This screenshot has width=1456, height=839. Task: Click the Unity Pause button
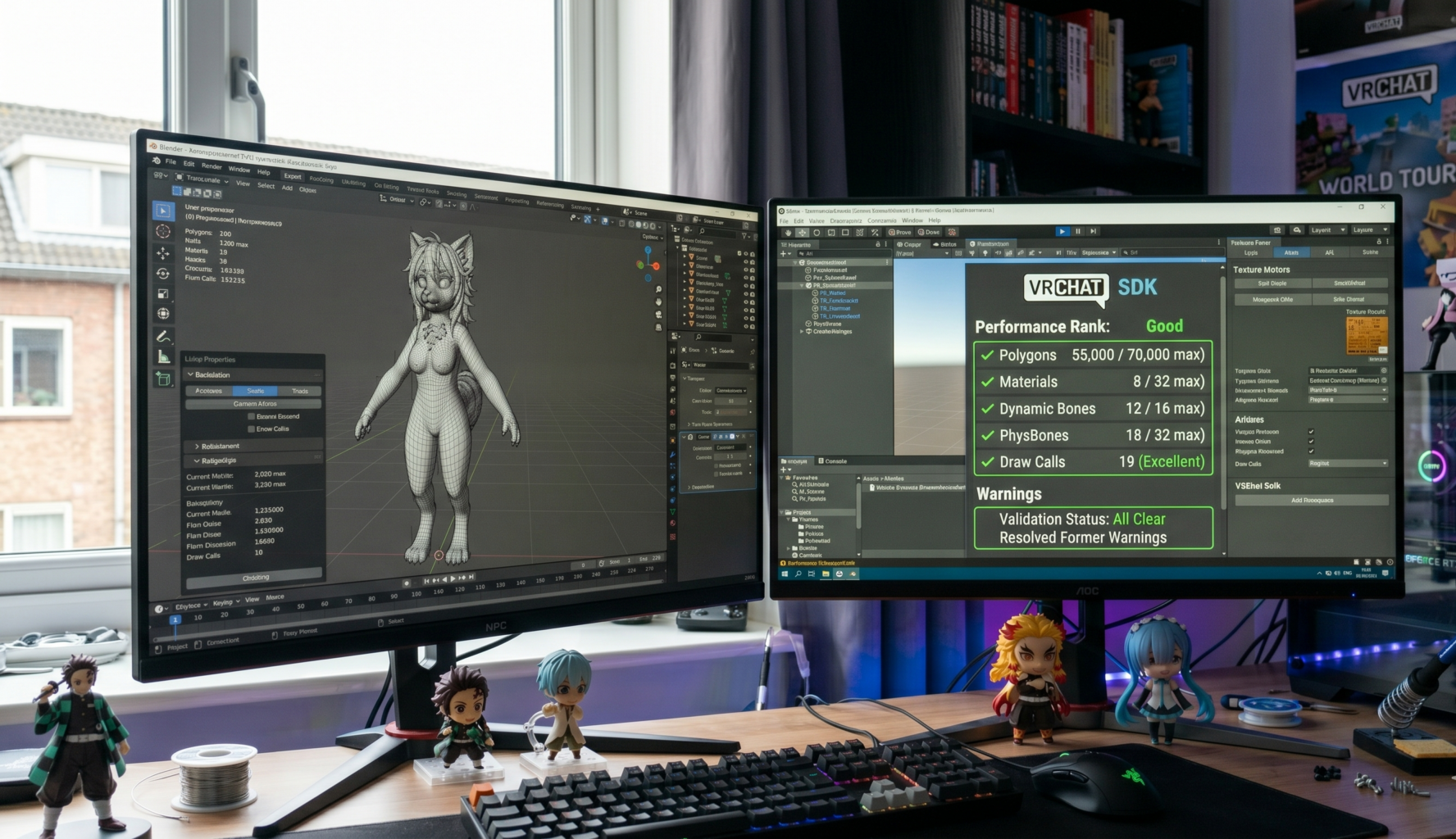pyautogui.click(x=1077, y=232)
